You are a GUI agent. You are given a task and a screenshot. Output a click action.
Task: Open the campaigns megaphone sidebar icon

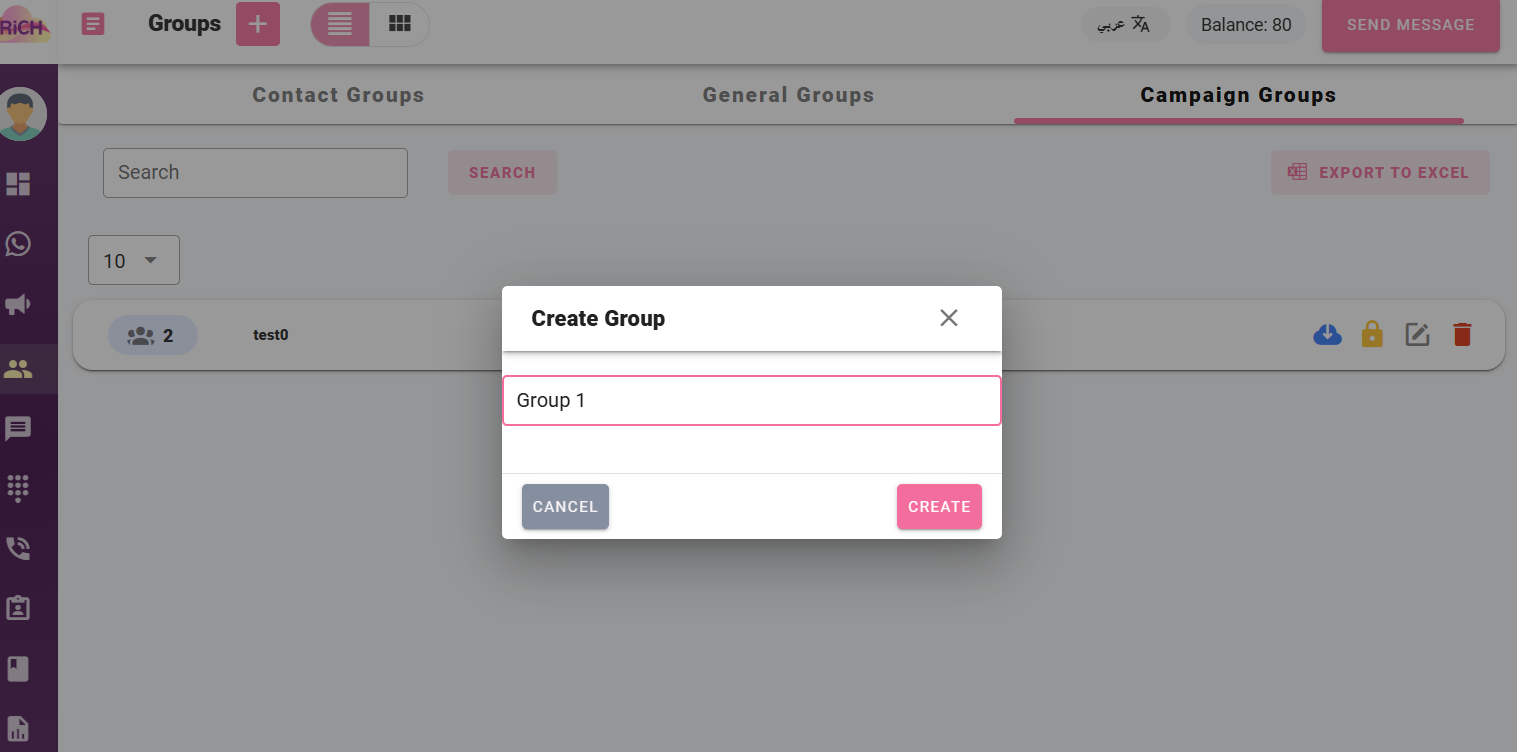click(18, 305)
